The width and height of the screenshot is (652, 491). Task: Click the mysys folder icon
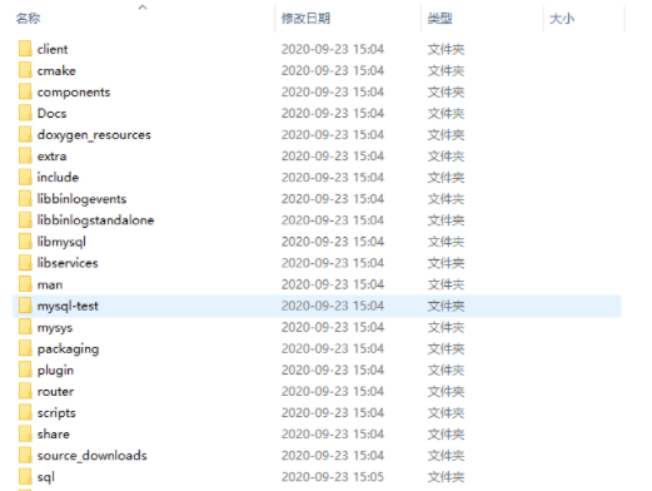coord(25,327)
